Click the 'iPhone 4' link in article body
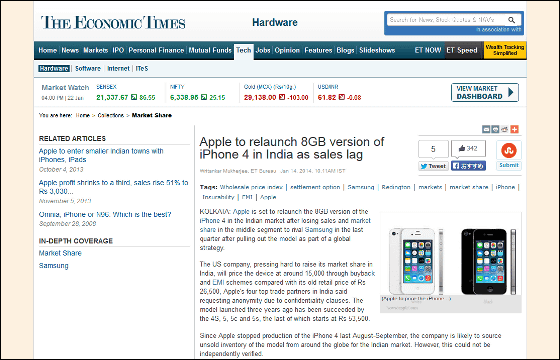The image size is (560, 360). point(212,221)
